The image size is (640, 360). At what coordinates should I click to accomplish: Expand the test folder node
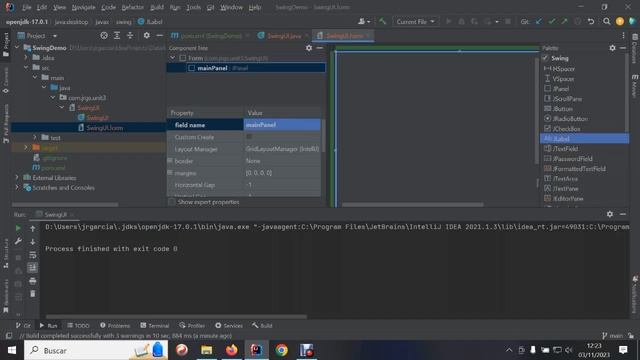[x=35, y=138]
